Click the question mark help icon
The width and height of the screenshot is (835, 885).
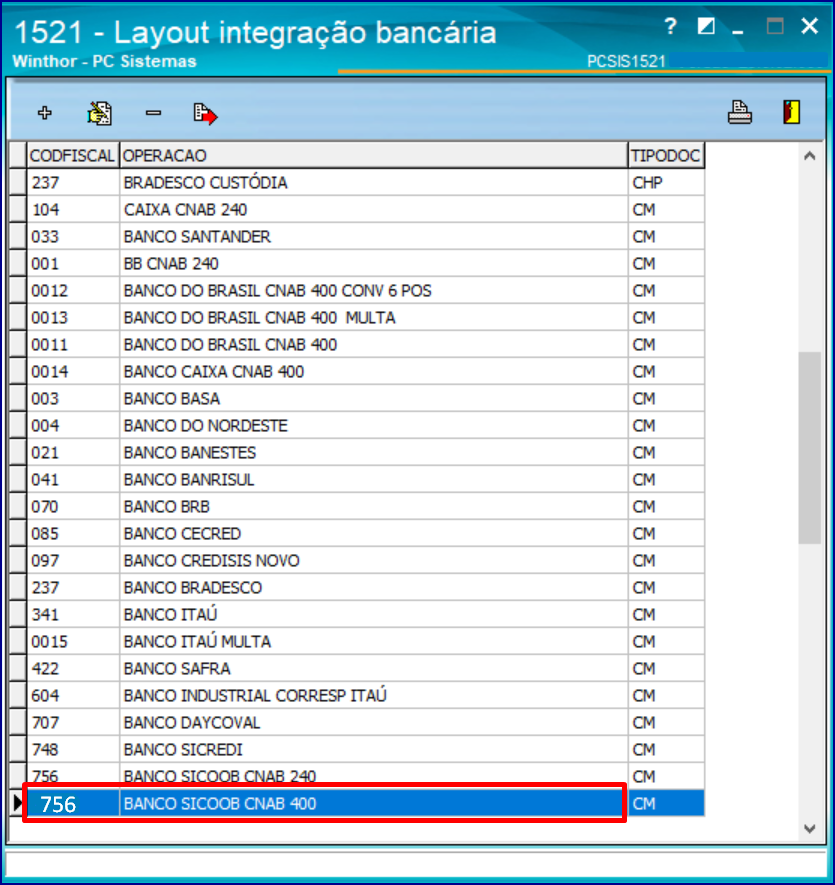point(670,26)
